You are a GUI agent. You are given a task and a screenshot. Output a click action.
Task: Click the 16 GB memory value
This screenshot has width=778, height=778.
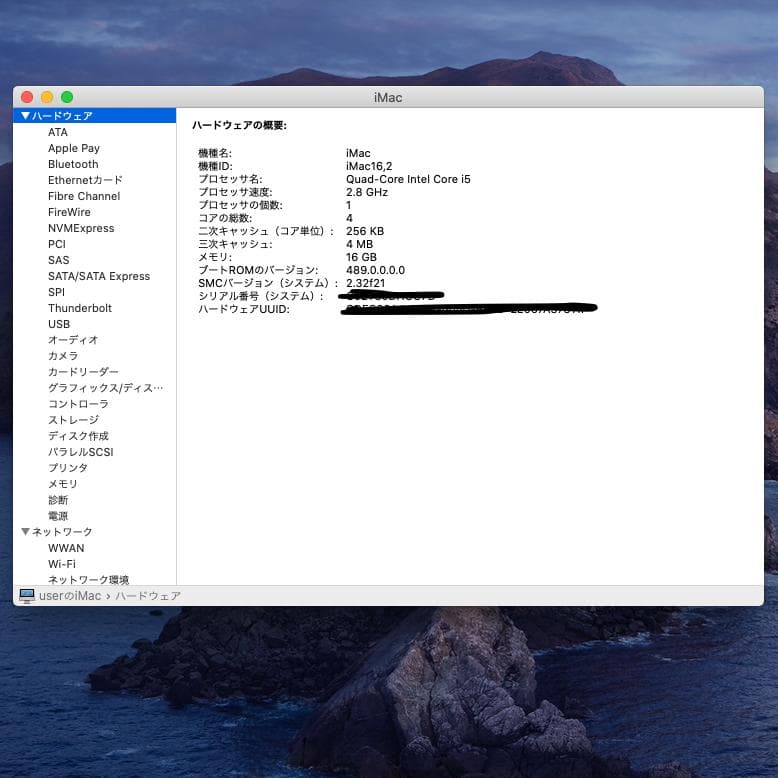(x=361, y=257)
